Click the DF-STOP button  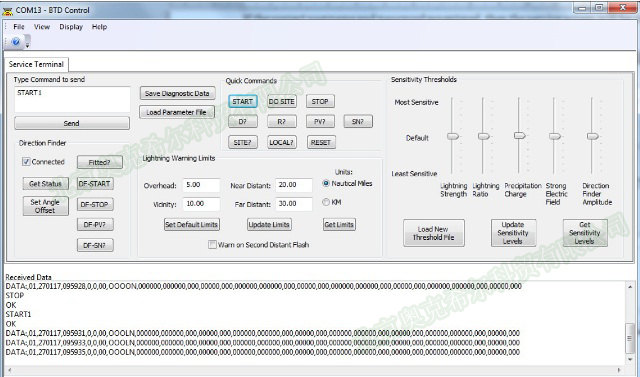pos(95,204)
